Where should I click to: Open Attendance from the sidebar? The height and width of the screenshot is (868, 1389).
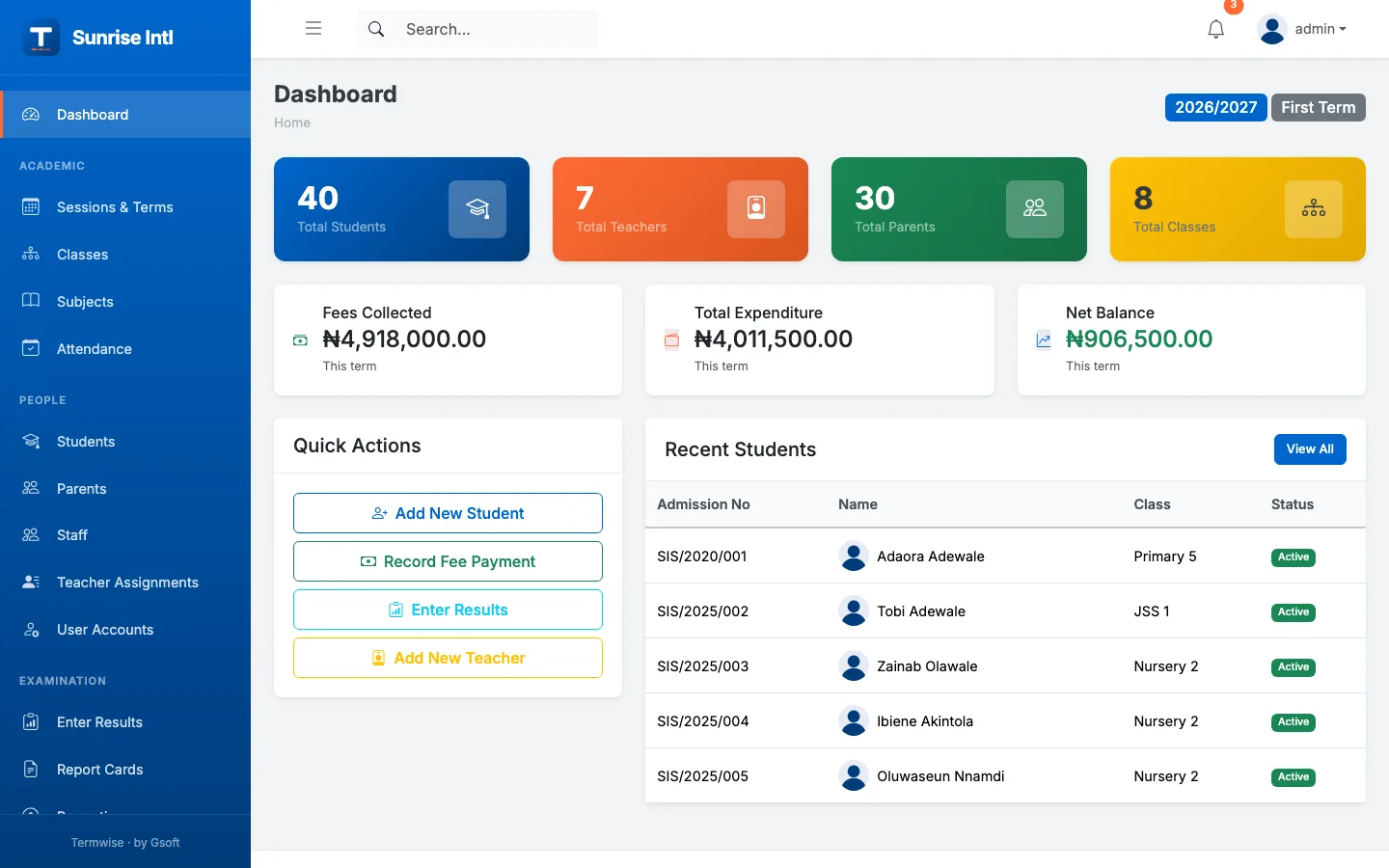tap(125, 349)
